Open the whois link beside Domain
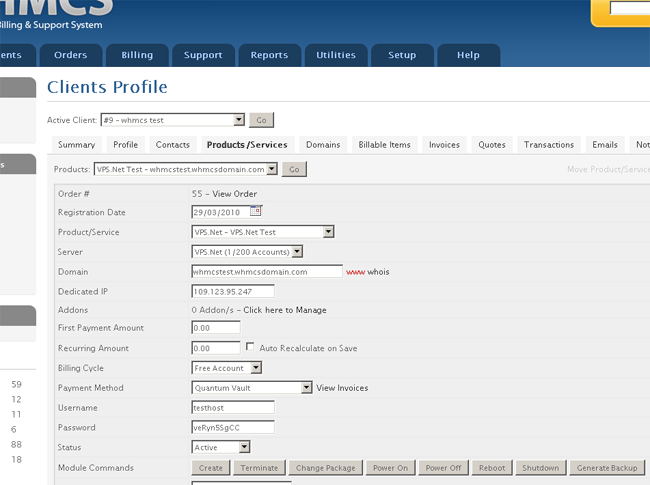650x485 pixels. pos(378,272)
